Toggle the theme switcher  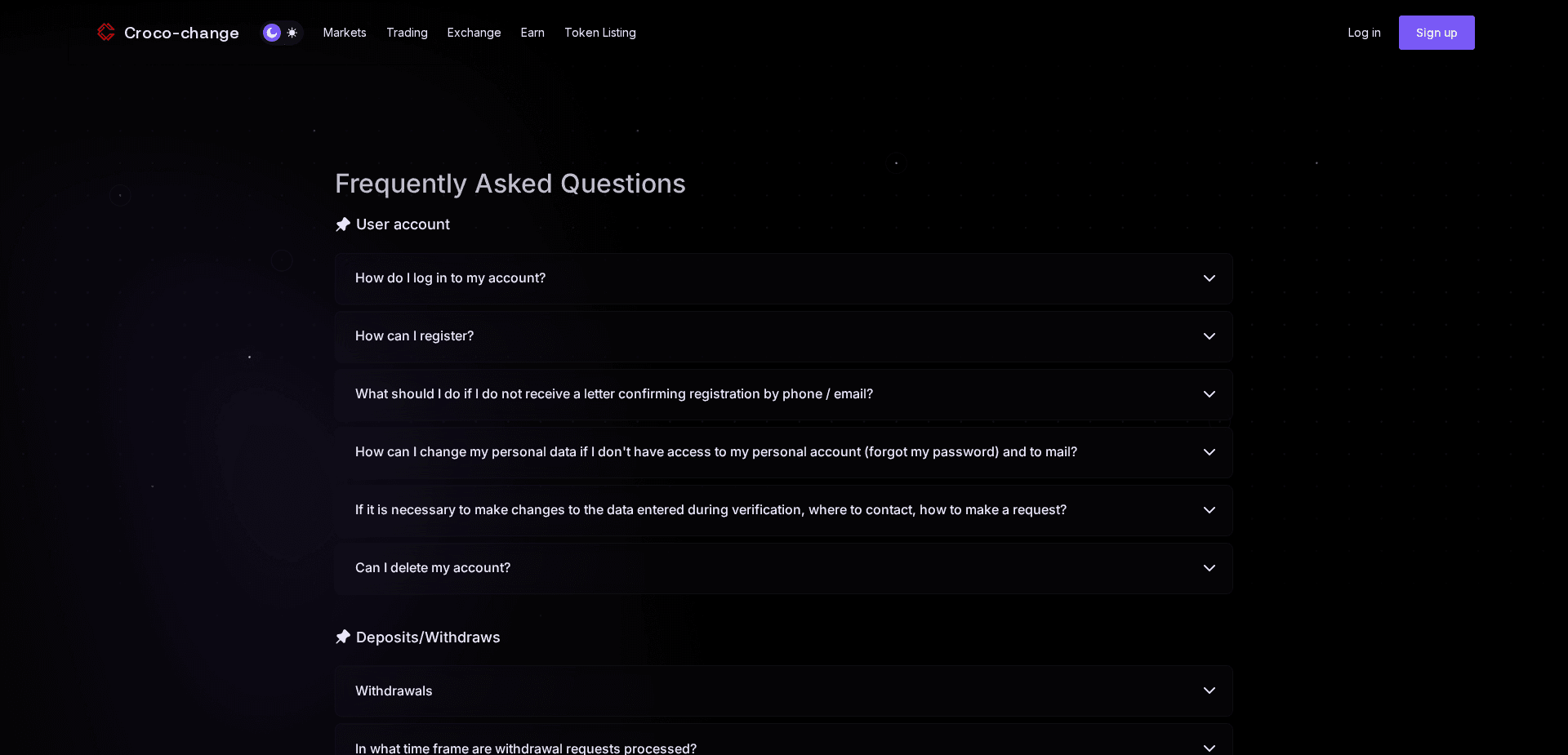point(282,33)
